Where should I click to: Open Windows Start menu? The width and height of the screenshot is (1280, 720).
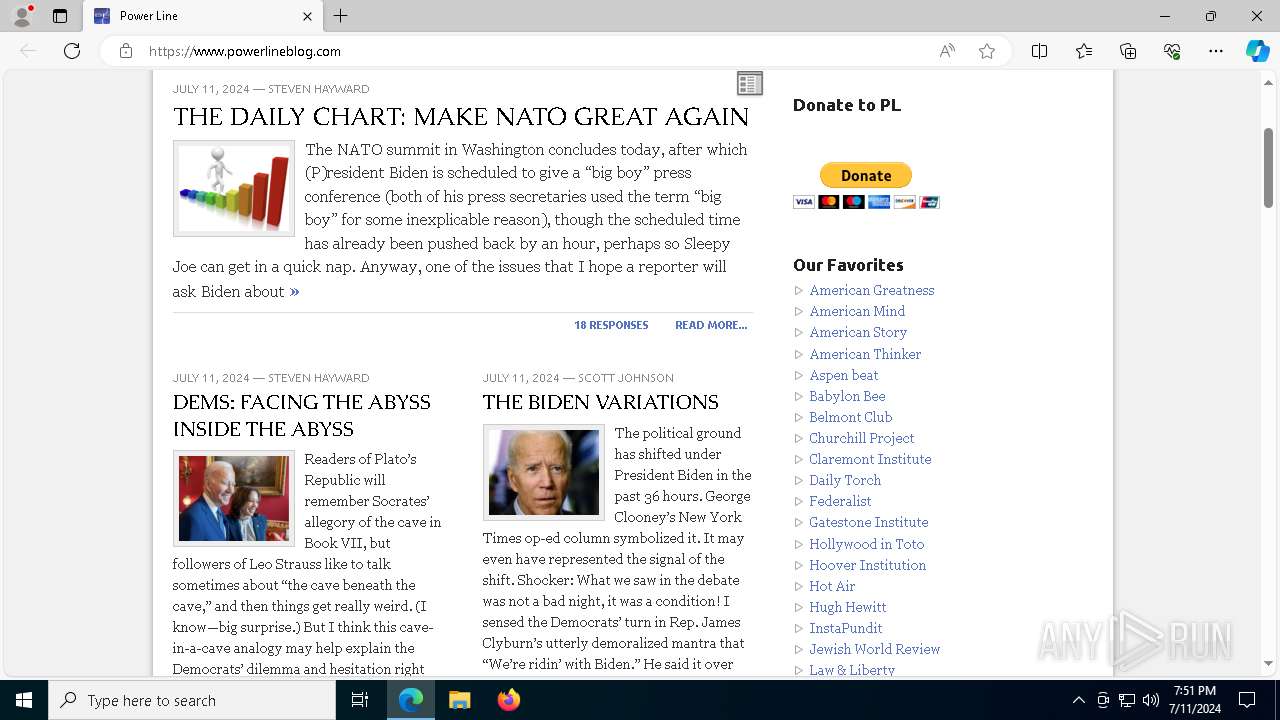pos(24,700)
